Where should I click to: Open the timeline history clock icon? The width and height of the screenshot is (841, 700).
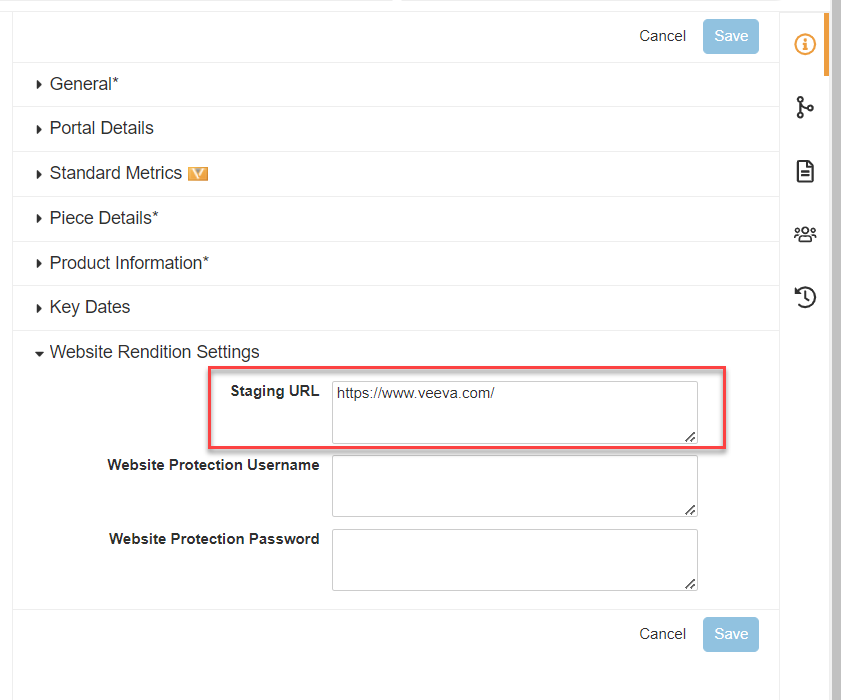tap(805, 296)
